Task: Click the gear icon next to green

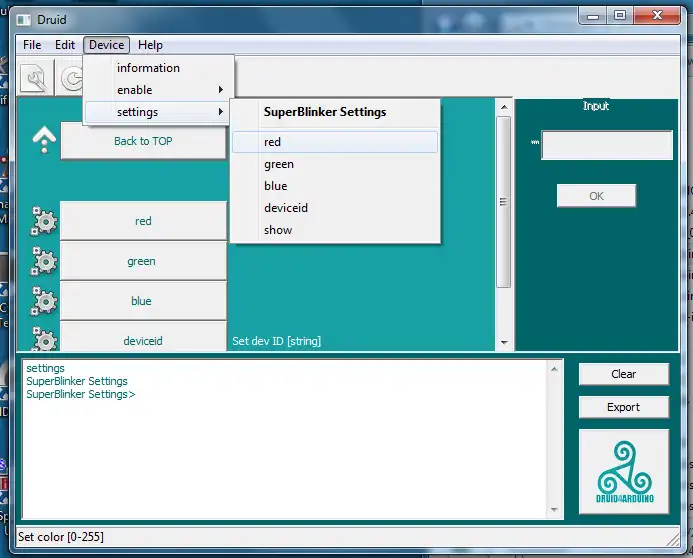Action: (44, 261)
